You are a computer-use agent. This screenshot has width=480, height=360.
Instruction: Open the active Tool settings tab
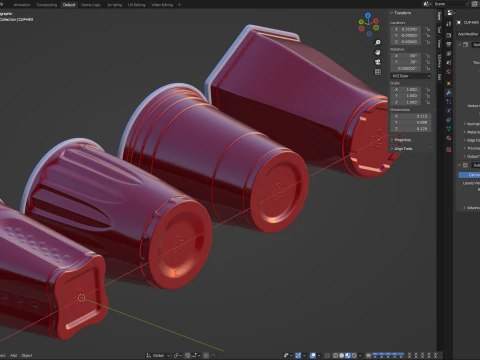449,23
